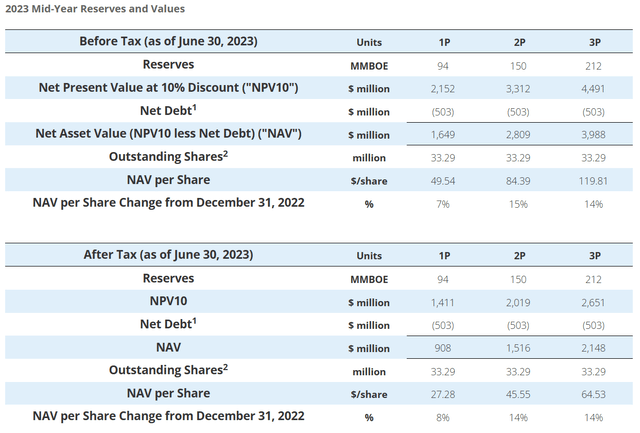
Task: Select the "Before Tax (as of June 30, 2023)" header
Action: point(173,41)
